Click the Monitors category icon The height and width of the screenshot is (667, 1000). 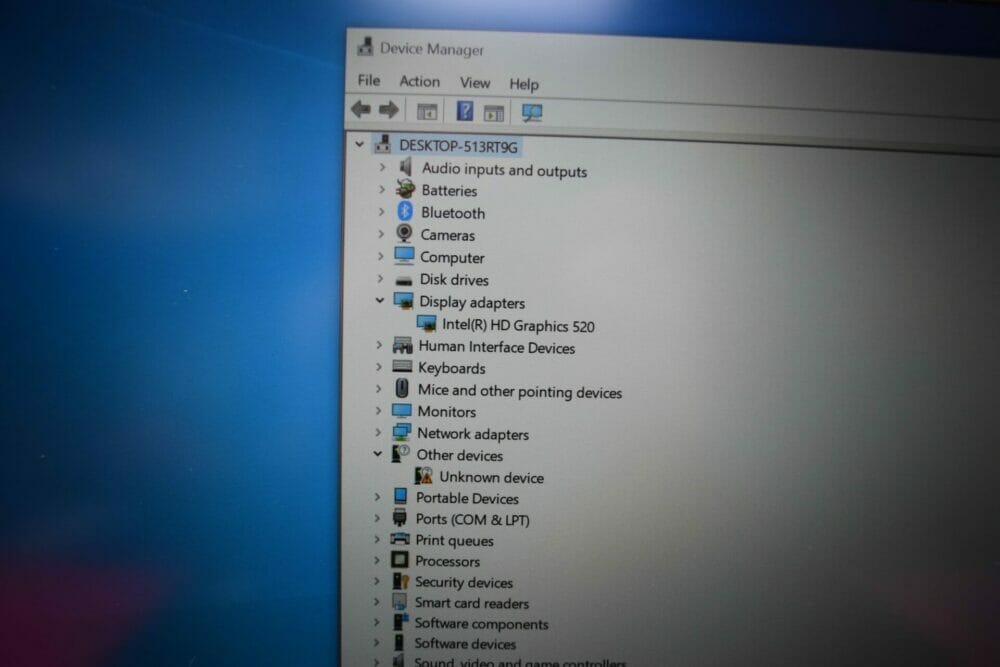pyautogui.click(x=402, y=410)
